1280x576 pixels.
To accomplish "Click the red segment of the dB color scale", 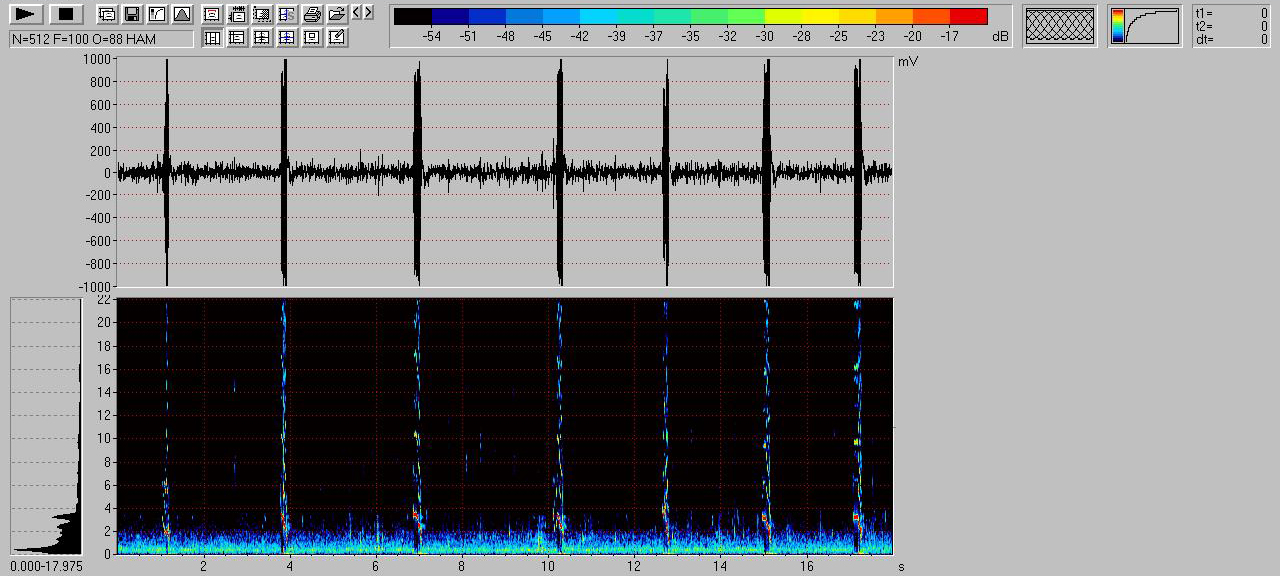I will 968,16.
